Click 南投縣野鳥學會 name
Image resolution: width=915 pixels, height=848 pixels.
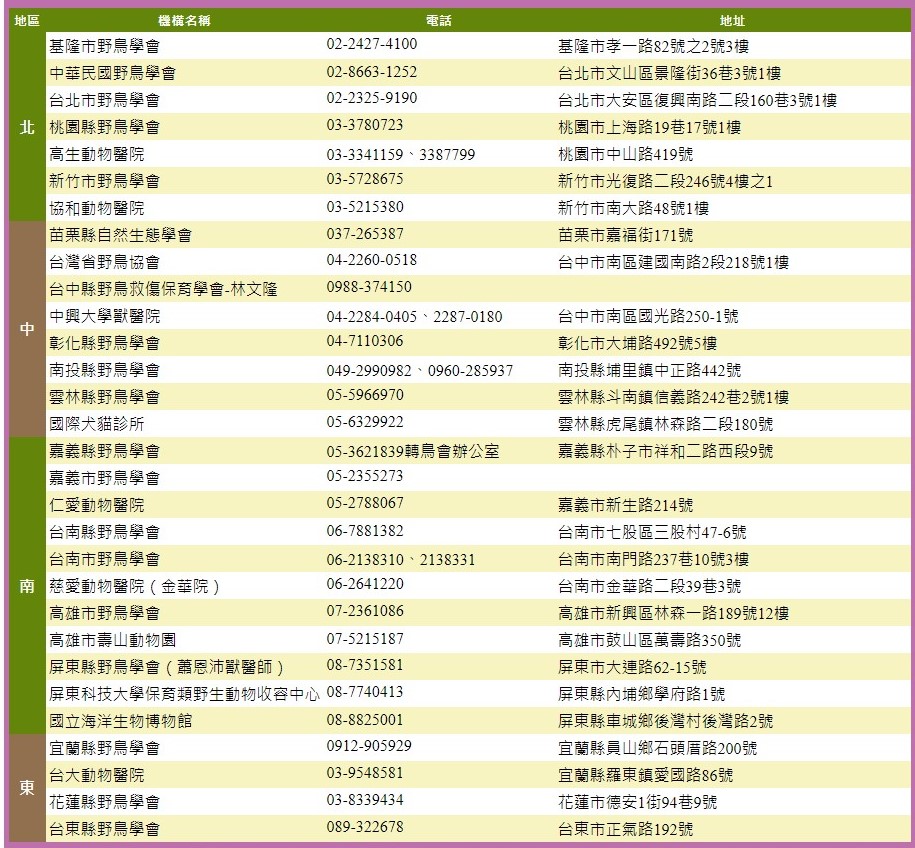tap(104, 370)
